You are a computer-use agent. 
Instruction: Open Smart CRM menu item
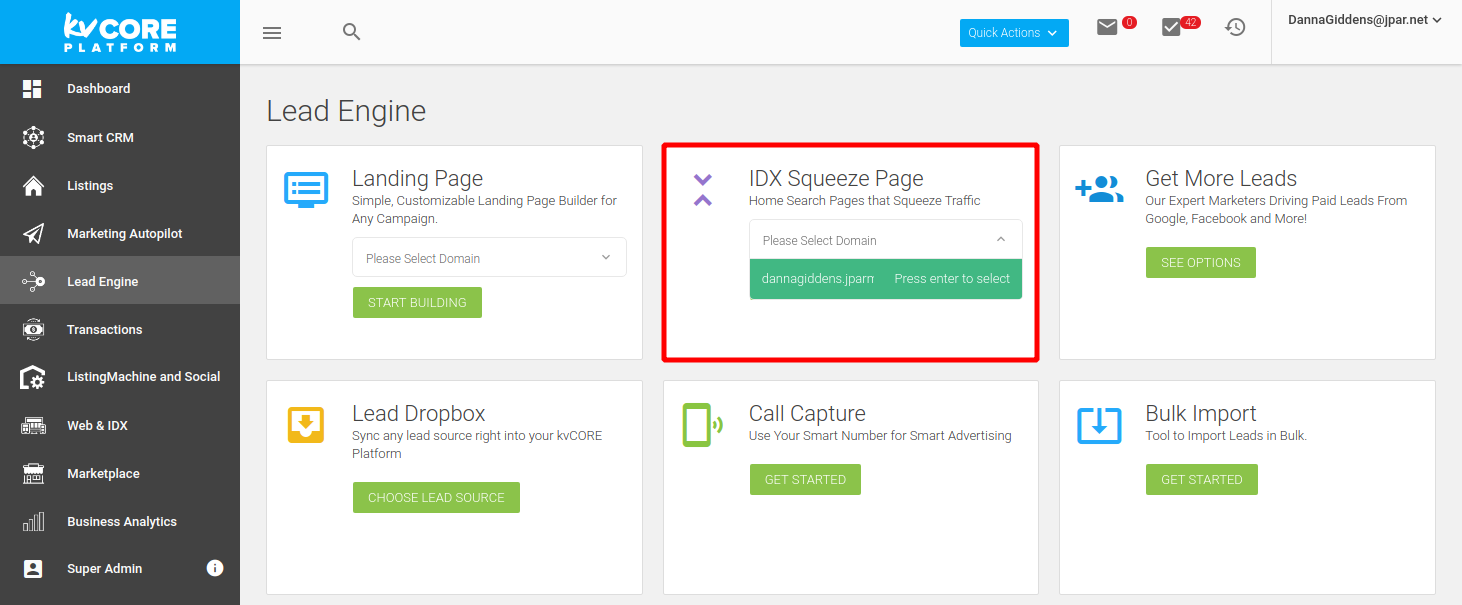tap(120, 137)
